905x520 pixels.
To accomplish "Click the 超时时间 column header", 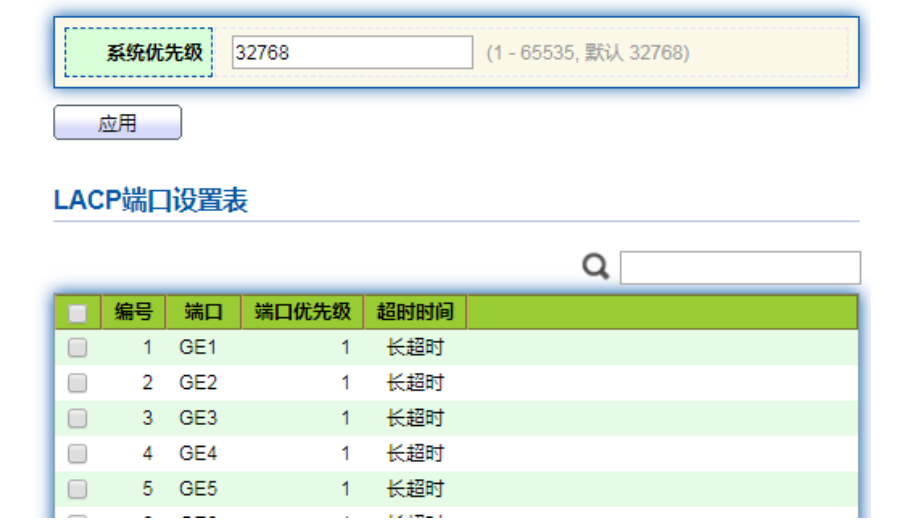I will (415, 312).
